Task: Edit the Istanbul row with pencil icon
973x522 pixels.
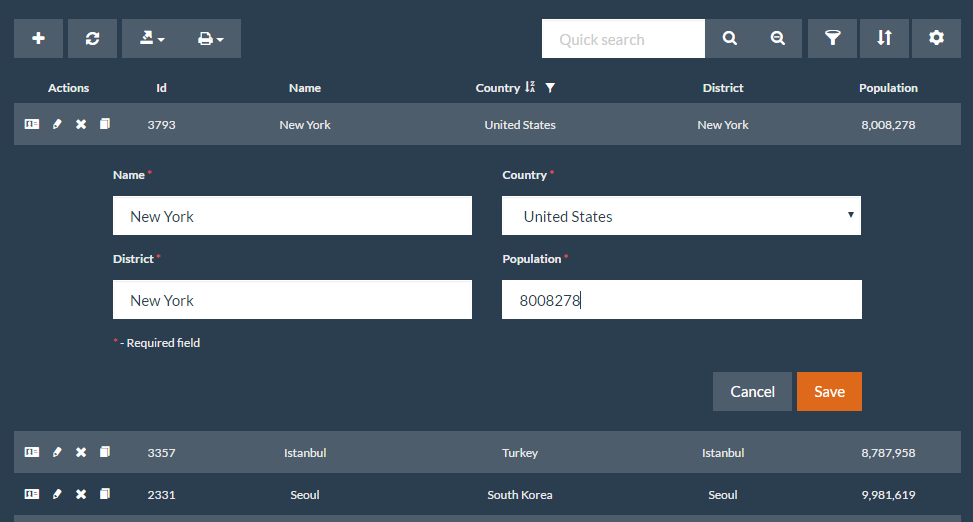Action: [57, 452]
